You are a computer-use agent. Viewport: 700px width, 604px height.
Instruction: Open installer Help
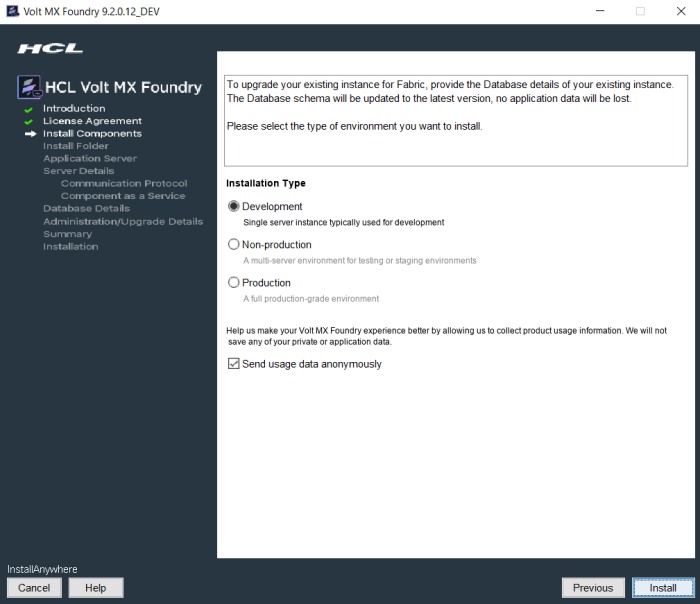pos(96,588)
